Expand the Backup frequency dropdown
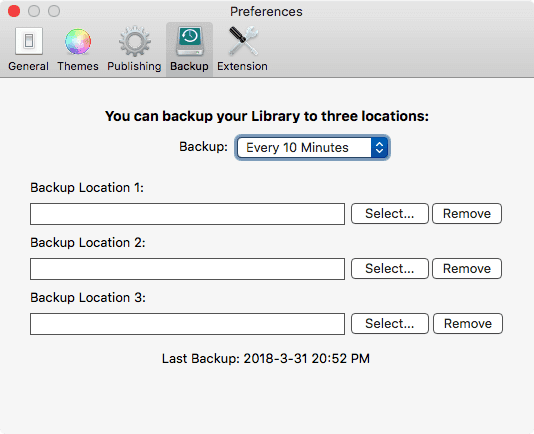 312,148
